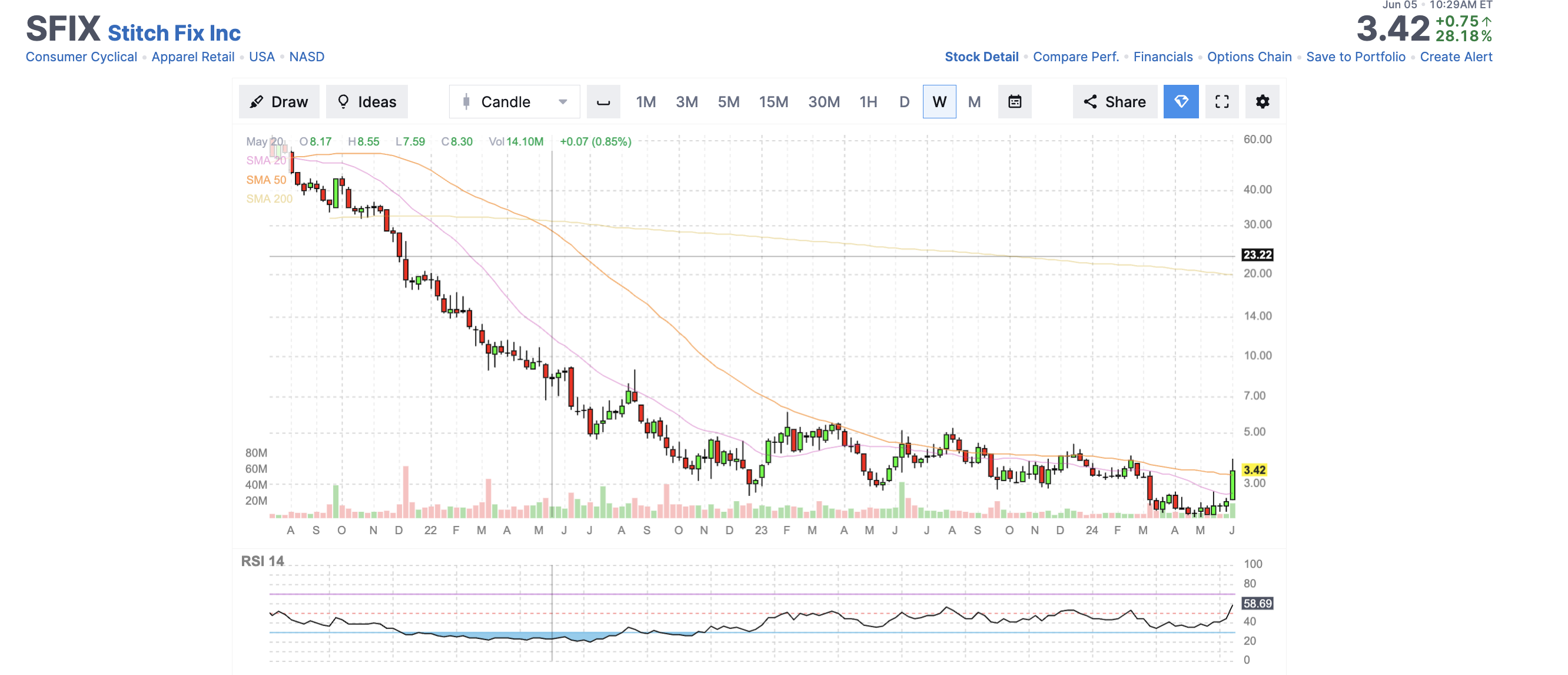Share the chart
The width and height of the screenshot is (1568, 675).
[1115, 102]
